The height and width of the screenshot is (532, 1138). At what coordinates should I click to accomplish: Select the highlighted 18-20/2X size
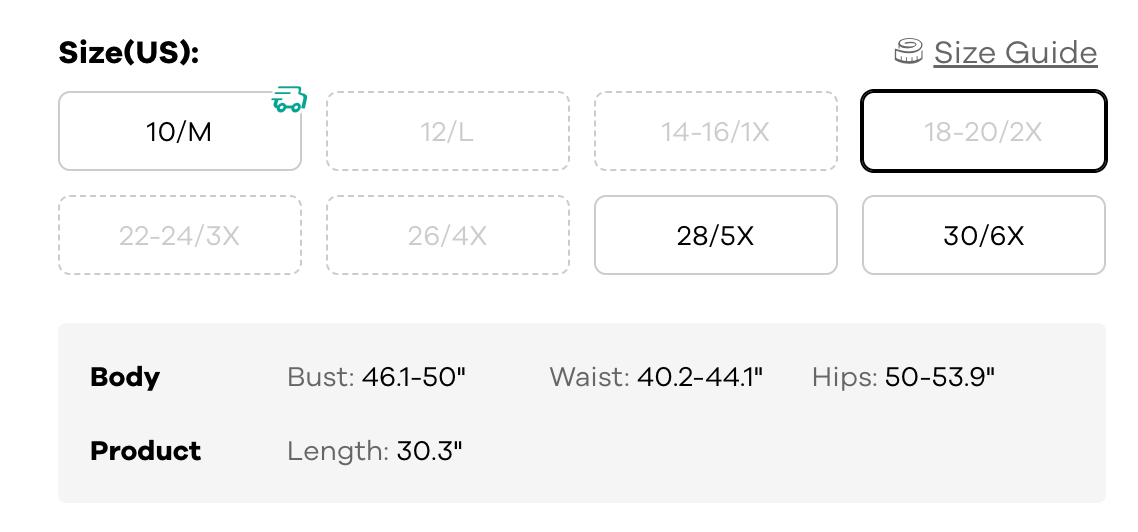pos(983,131)
